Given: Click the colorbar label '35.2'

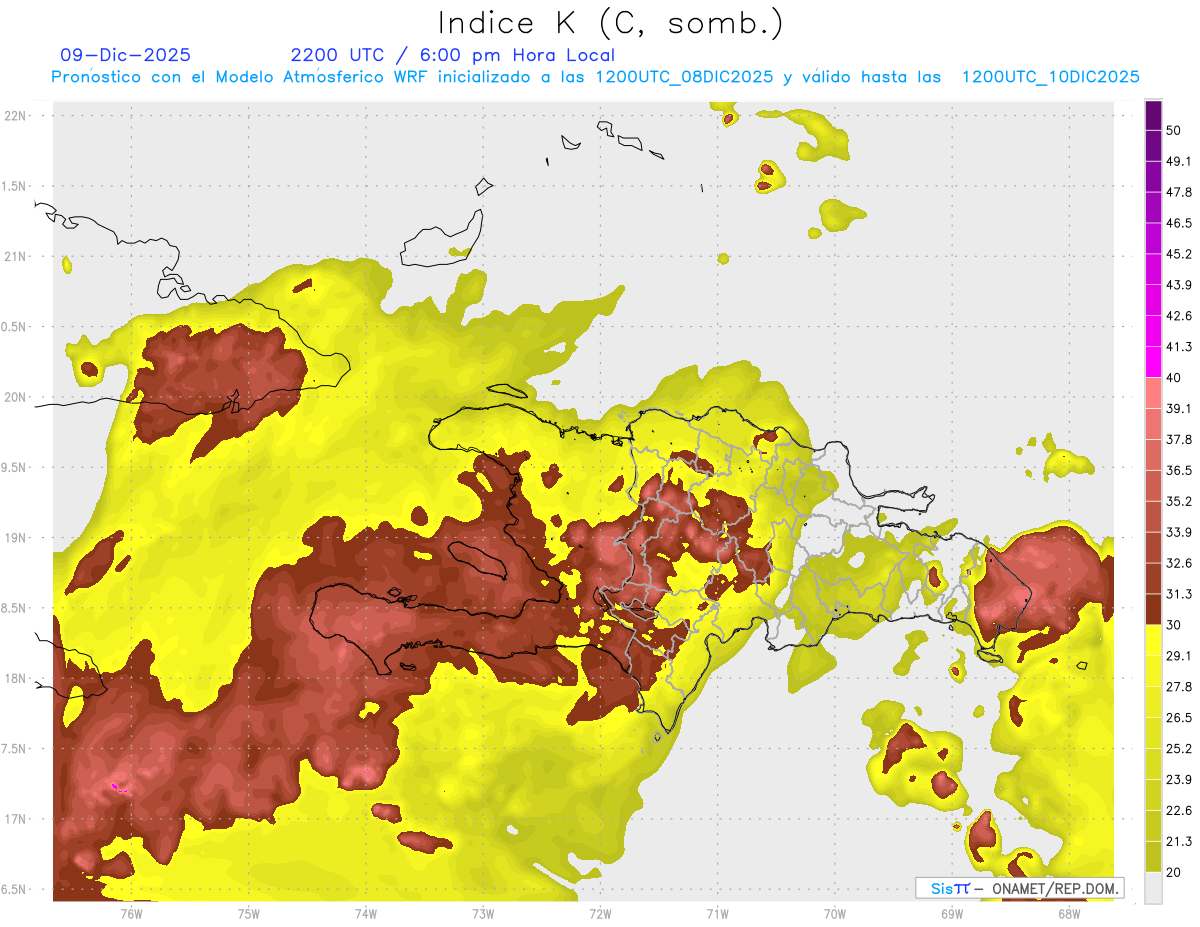Looking at the screenshot, I should (x=1179, y=501).
